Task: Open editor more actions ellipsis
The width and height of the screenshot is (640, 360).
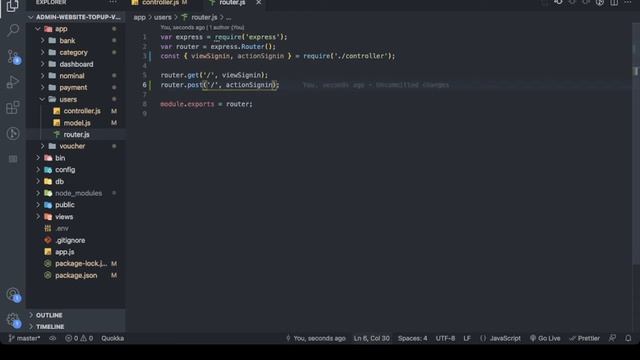Action: (x=628, y=2)
